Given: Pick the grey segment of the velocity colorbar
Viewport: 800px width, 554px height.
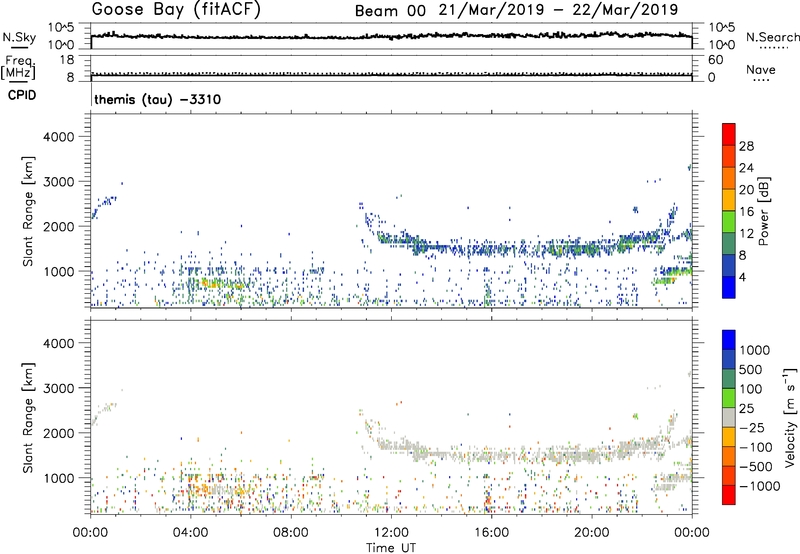Looking at the screenshot, I should click(729, 418).
